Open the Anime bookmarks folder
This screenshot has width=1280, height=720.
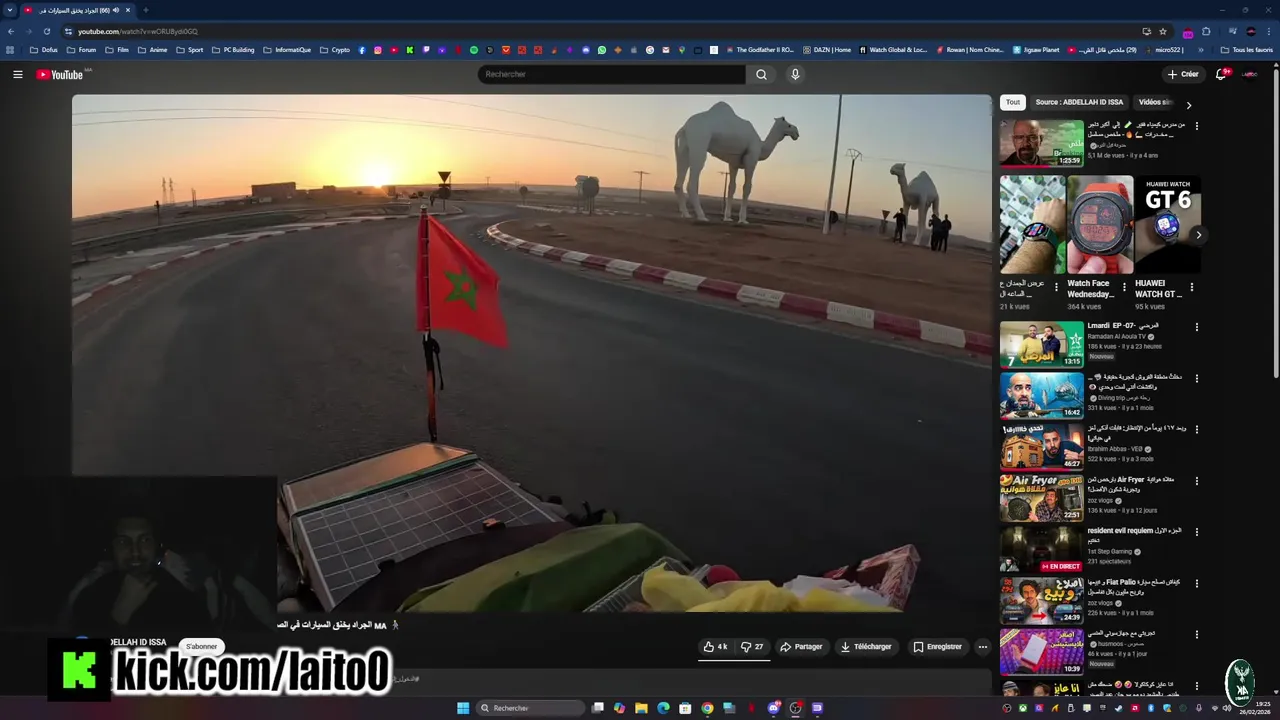tap(152, 50)
